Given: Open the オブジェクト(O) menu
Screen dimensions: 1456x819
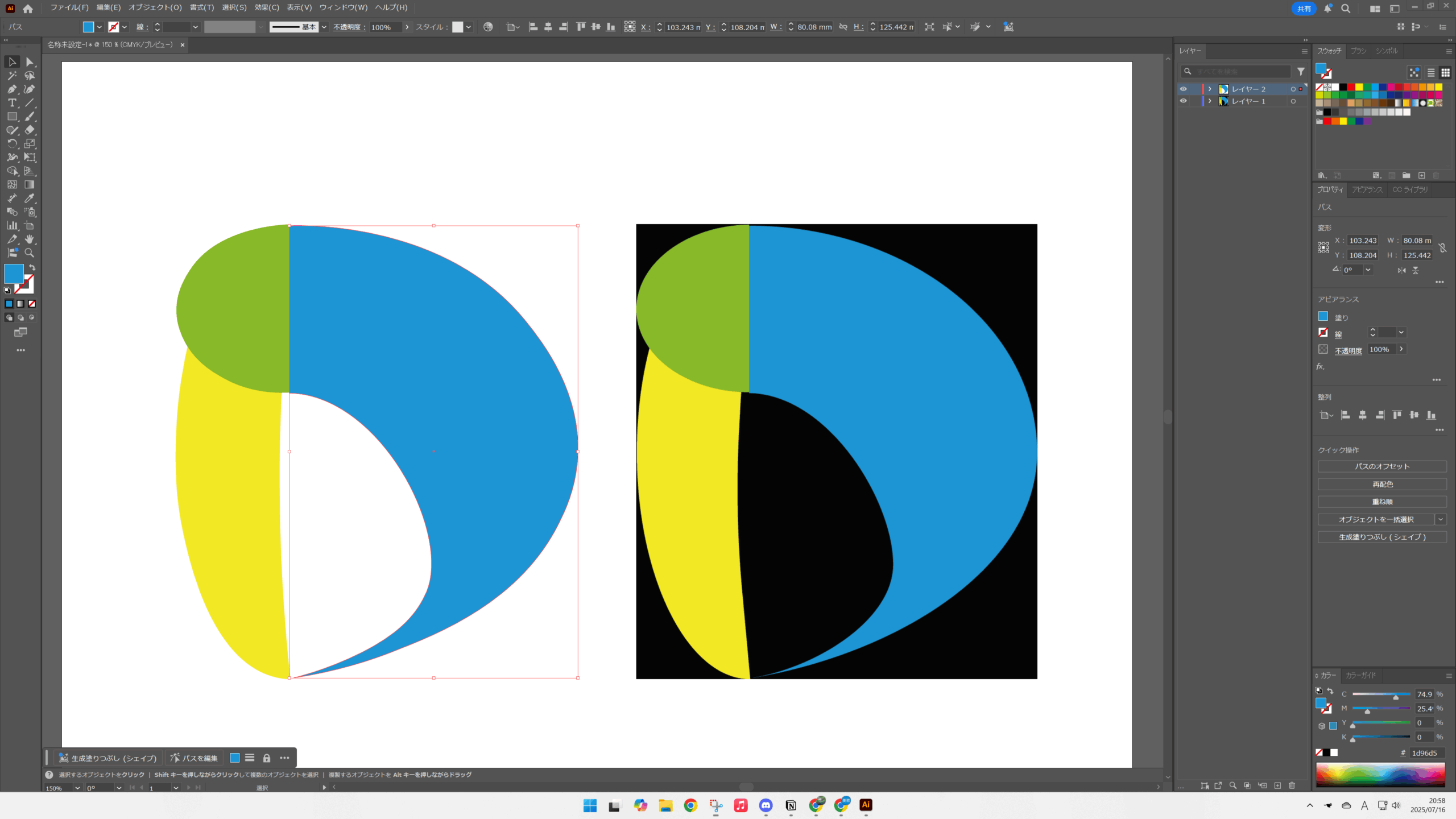Looking at the screenshot, I should 155,7.
